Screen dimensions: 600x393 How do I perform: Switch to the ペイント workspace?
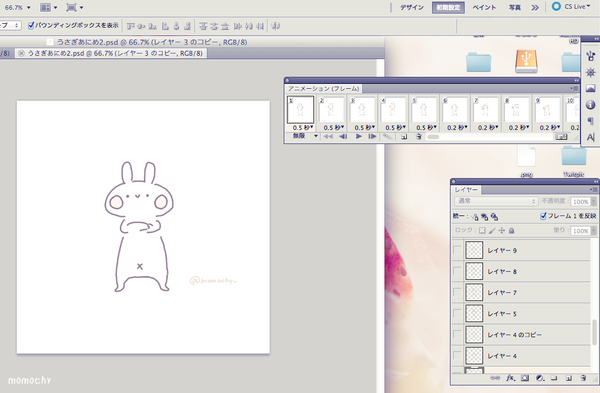point(484,7)
